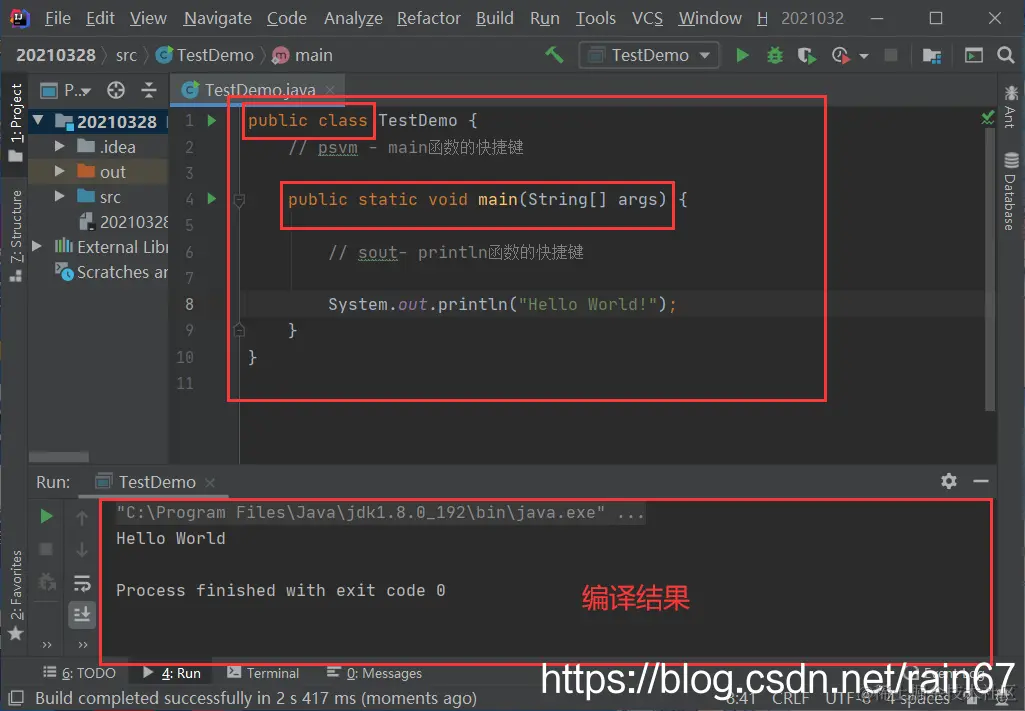Close the TestDemo.java editor tab

pos(331,90)
